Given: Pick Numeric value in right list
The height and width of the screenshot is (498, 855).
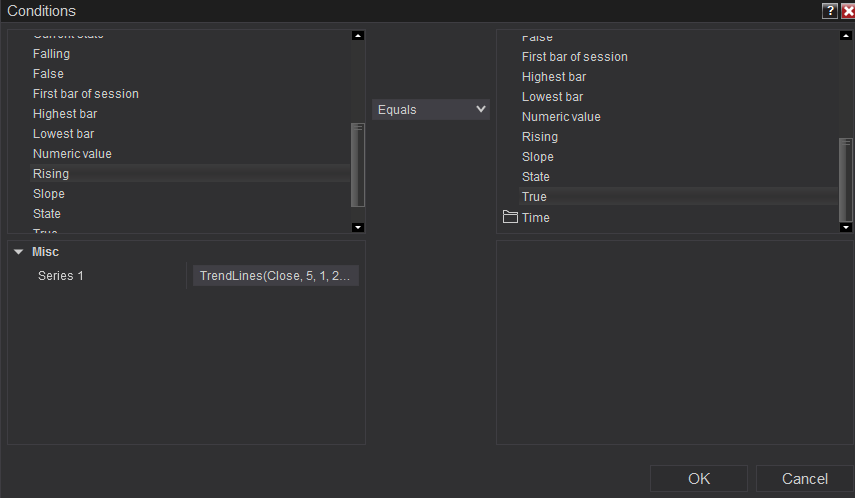Looking at the screenshot, I should (561, 117).
